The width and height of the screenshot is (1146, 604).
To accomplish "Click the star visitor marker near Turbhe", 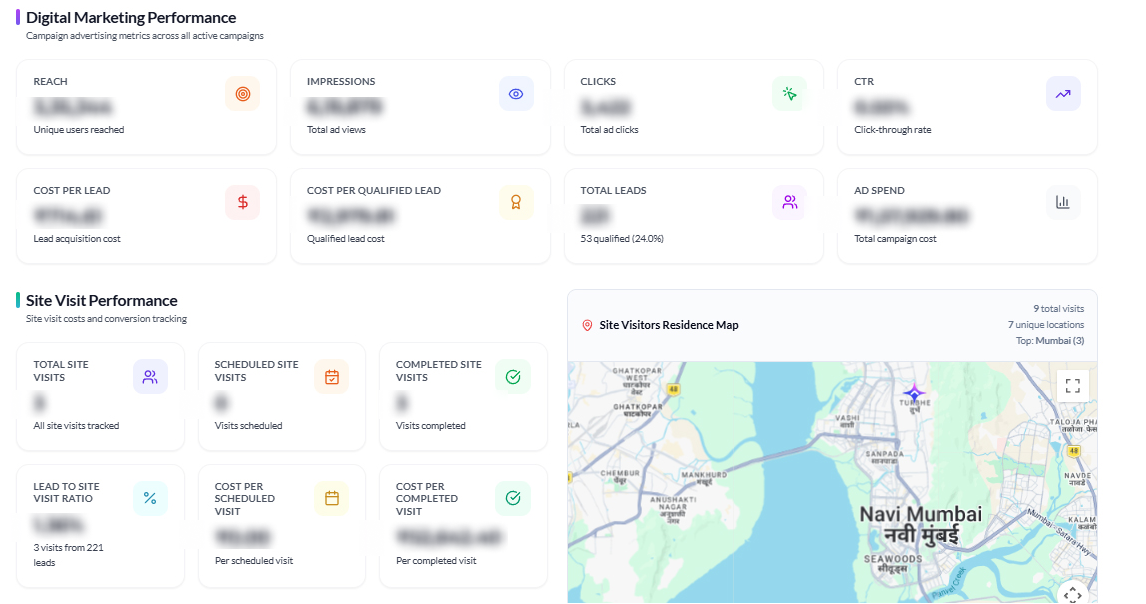I will (x=914, y=393).
